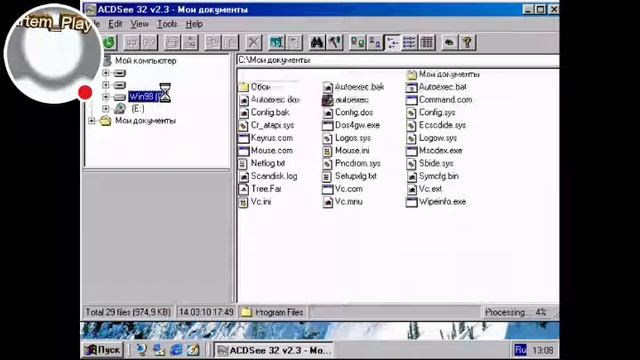
Task: Expand the Мои документы tree node
Action: coord(92,121)
